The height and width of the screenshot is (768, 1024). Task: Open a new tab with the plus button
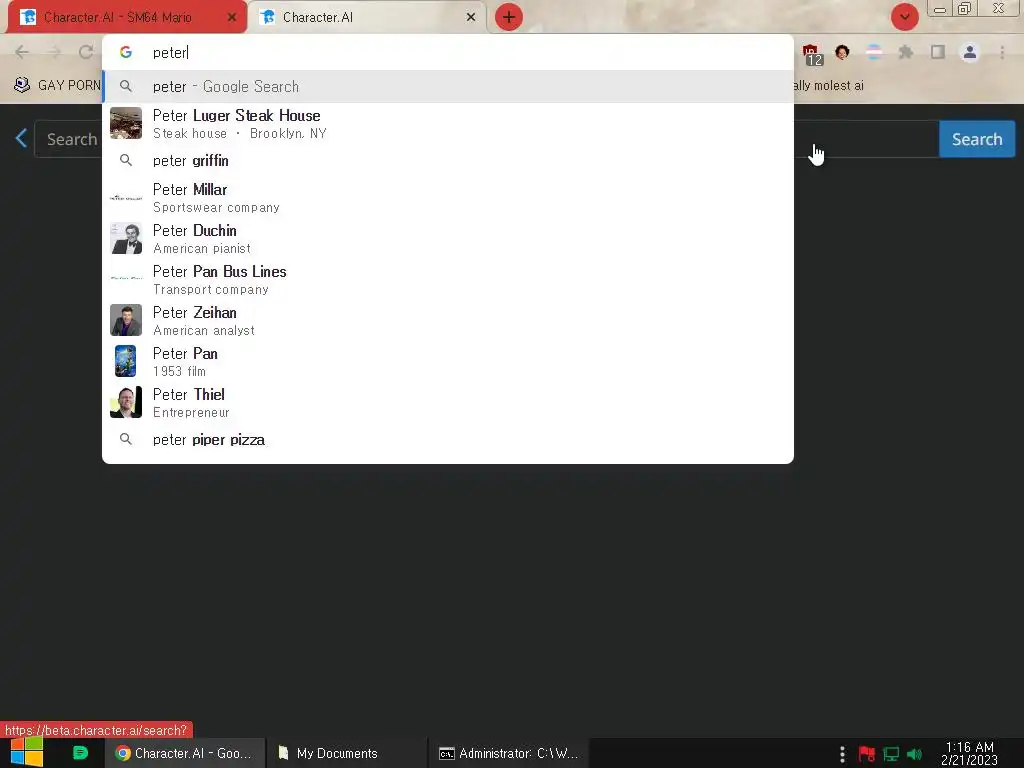click(x=509, y=18)
